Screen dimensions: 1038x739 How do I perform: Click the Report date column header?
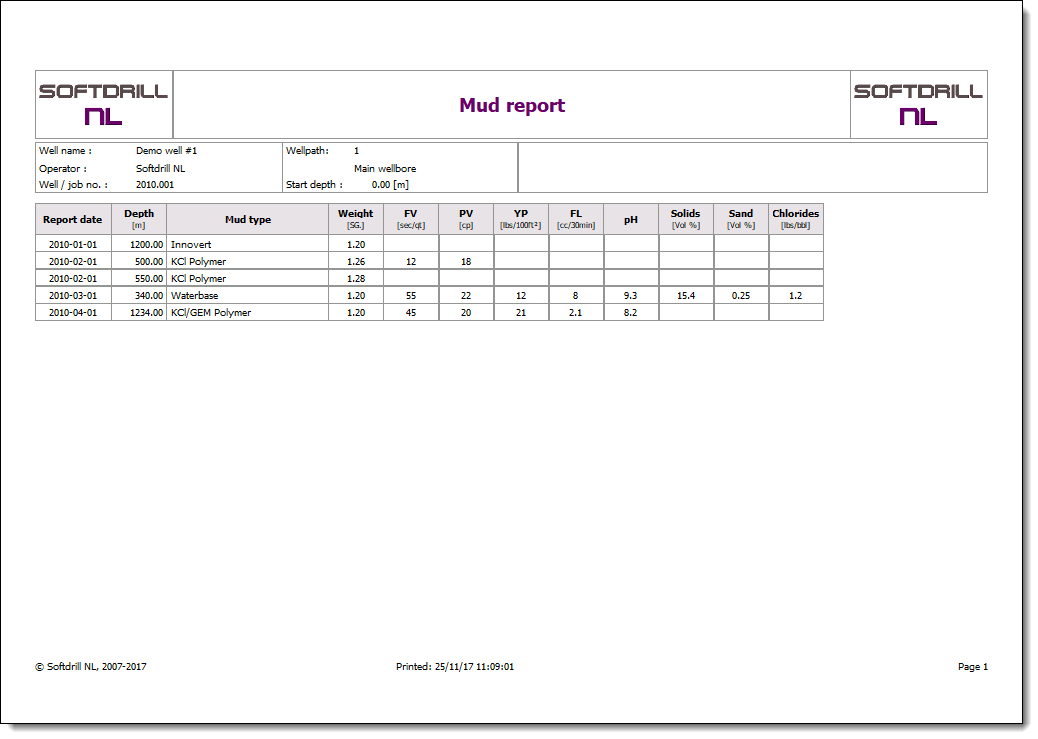pyautogui.click(x=72, y=220)
